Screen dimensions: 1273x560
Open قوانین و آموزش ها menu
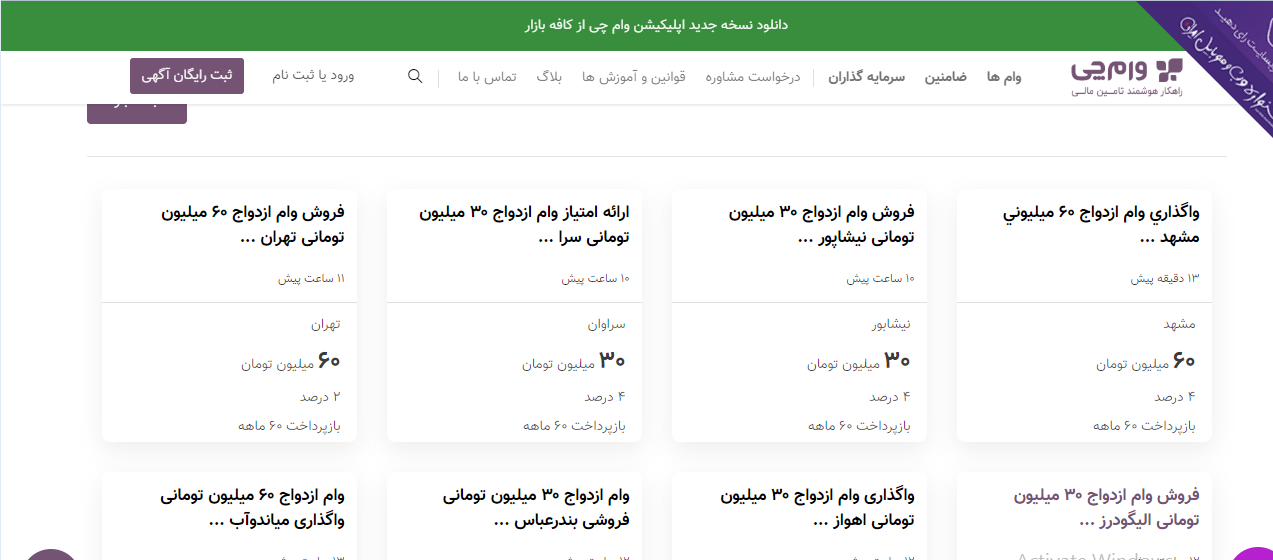[x=634, y=77]
